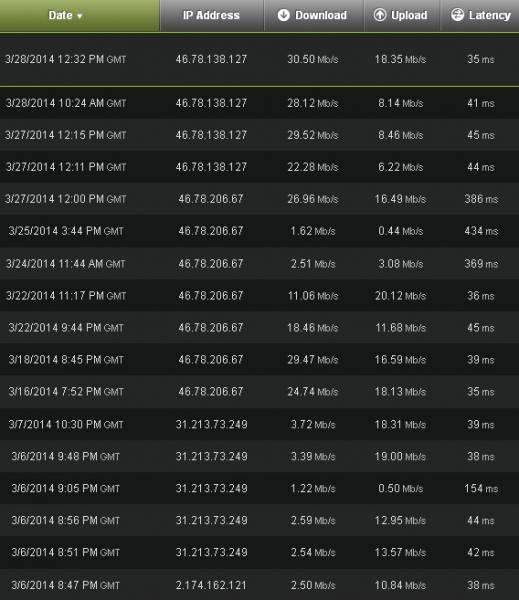Sort results by Download column

tap(314, 16)
